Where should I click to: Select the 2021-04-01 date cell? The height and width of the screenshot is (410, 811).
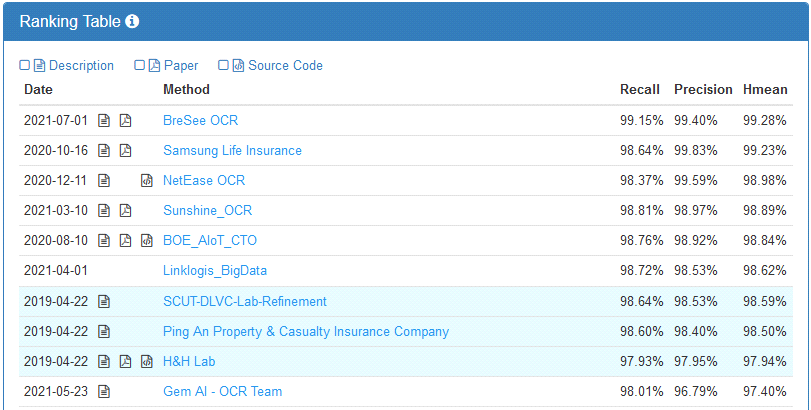tap(56, 270)
